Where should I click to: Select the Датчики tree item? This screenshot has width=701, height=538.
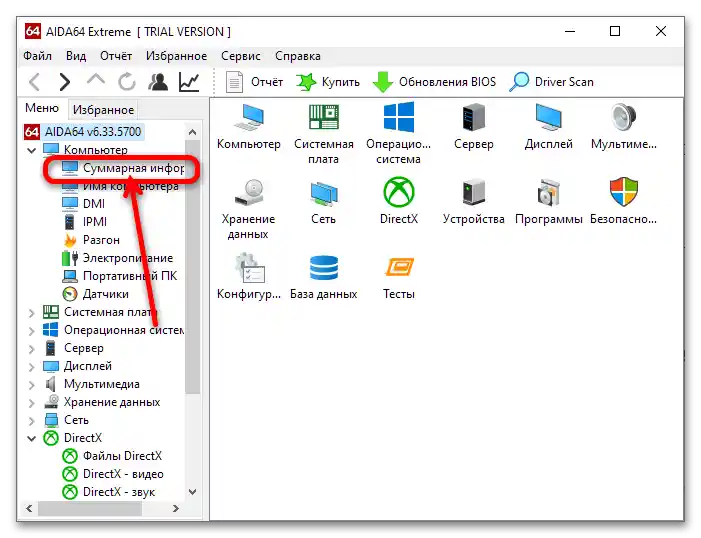click(x=96, y=294)
